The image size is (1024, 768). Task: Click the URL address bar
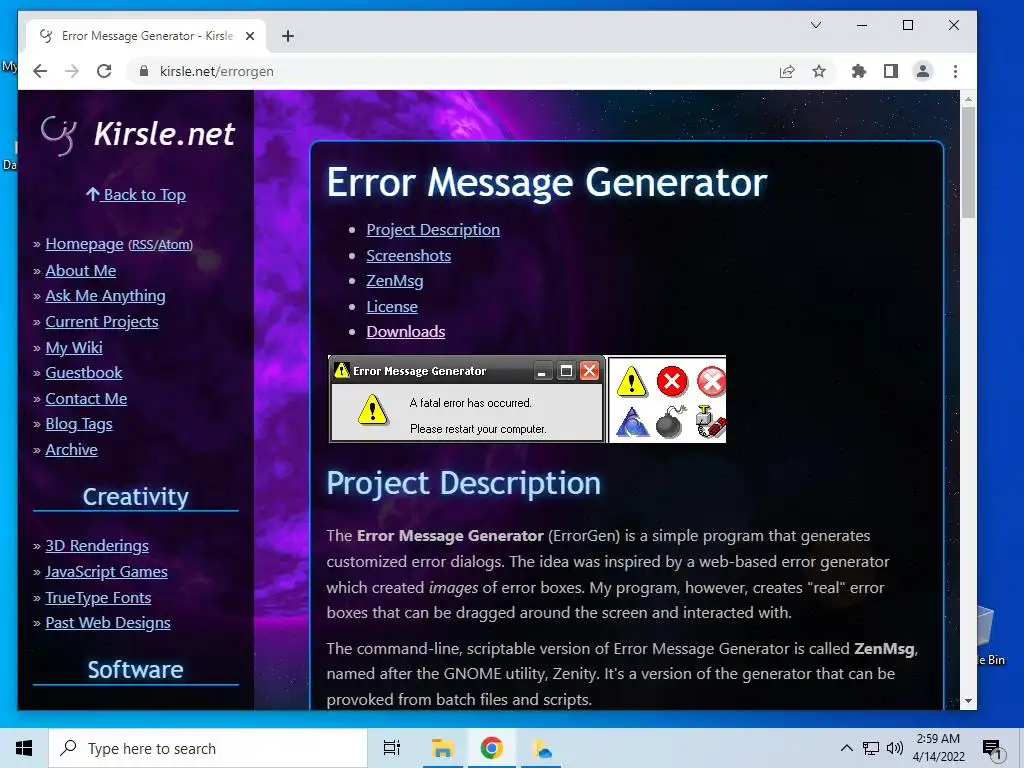coord(451,71)
